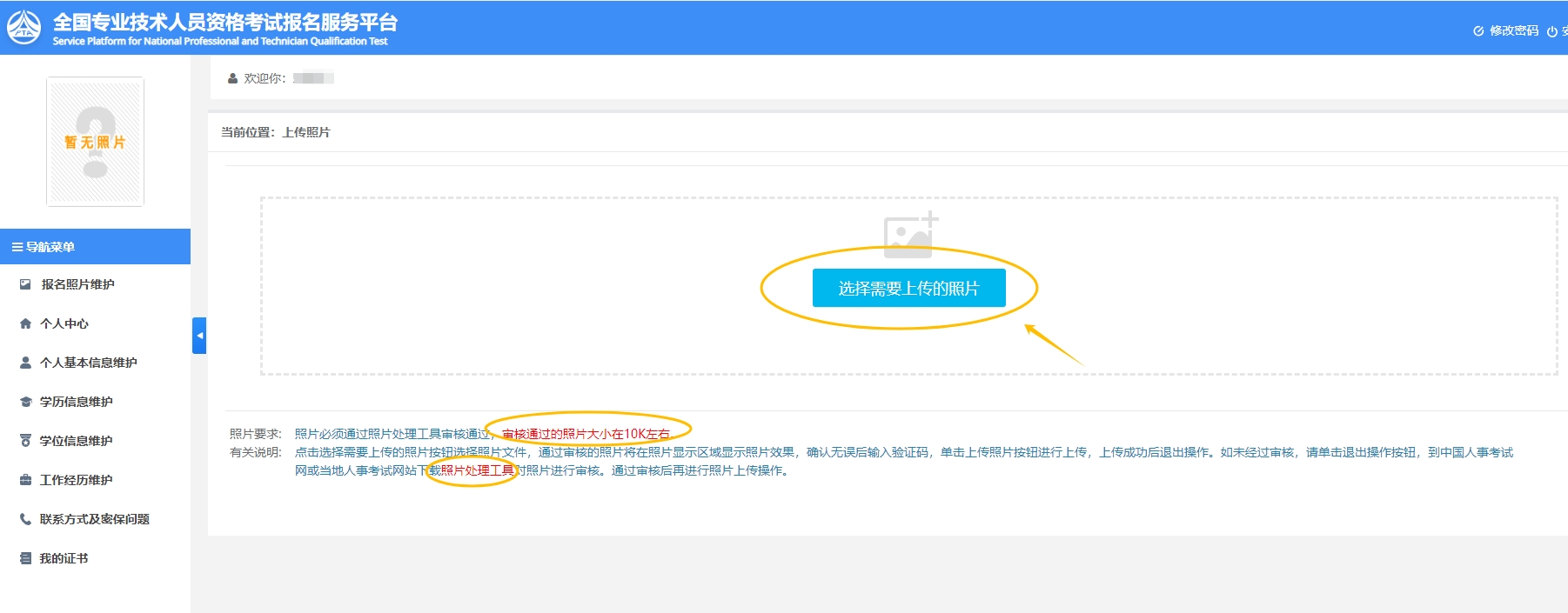This screenshot has width=1568, height=613.
Task: Click the image upload placeholder icon
Action: 909,235
